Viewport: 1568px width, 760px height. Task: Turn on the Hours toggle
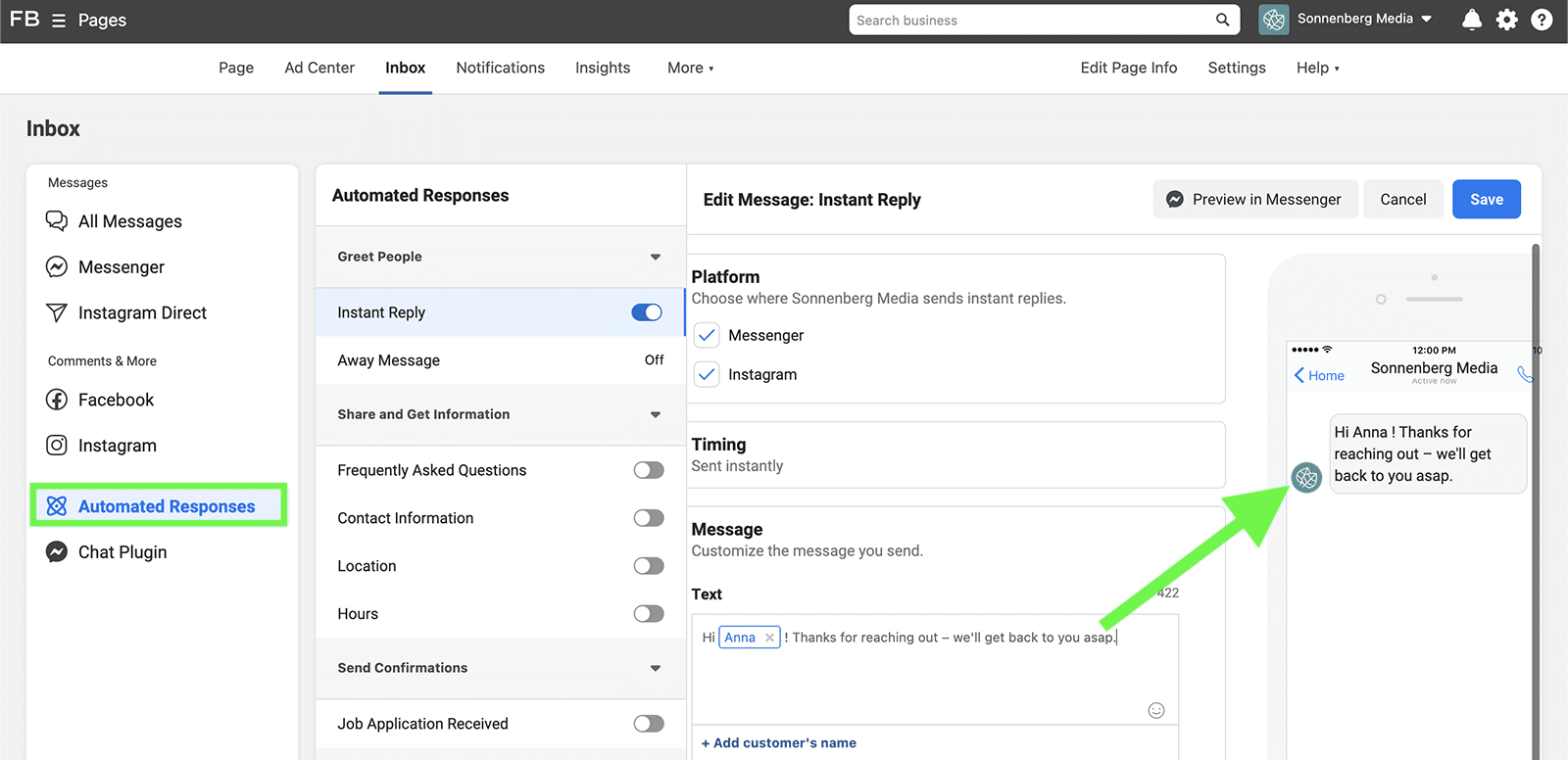[x=649, y=614]
